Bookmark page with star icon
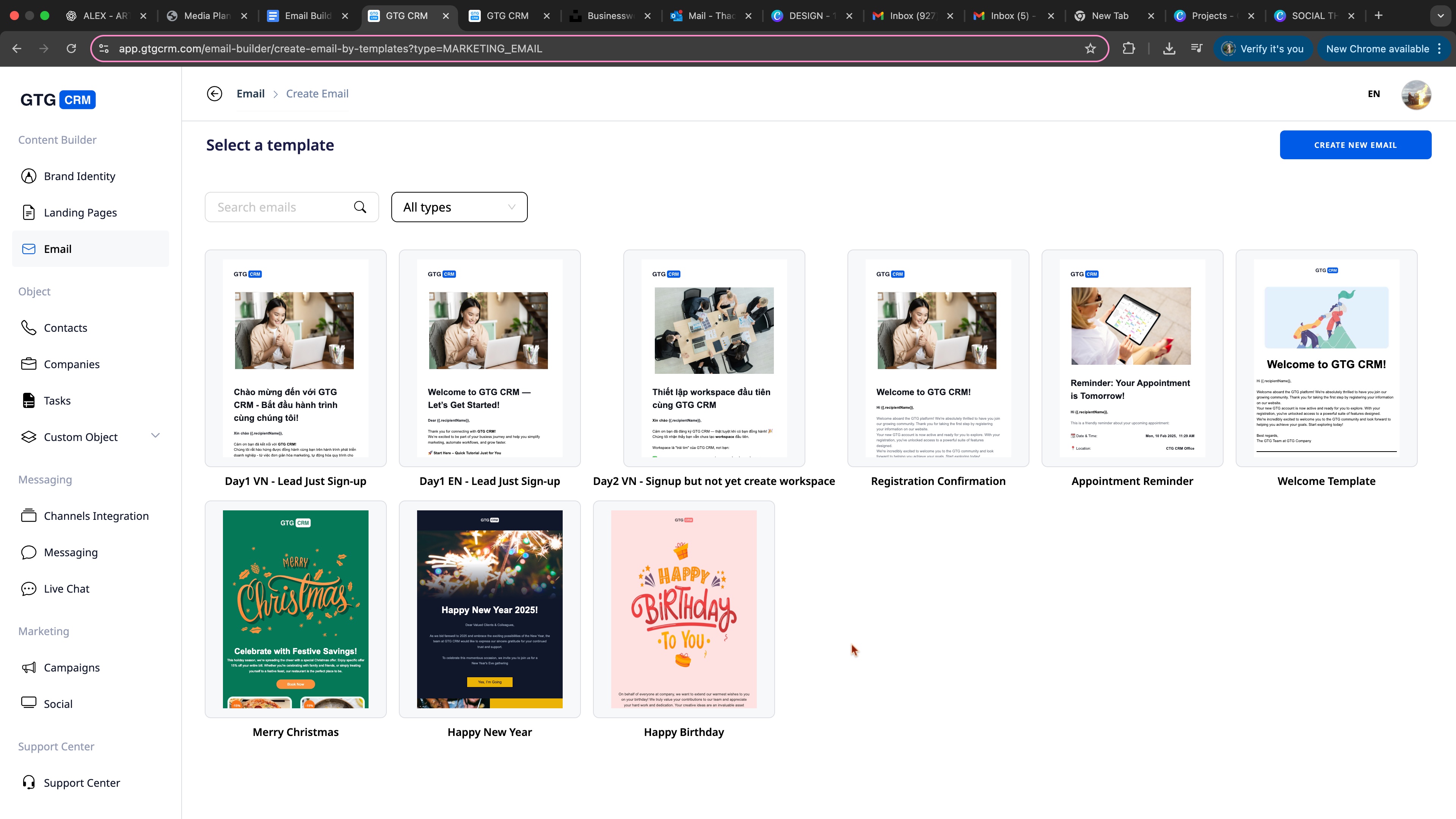Viewport: 1456px width, 819px height. (x=1090, y=49)
